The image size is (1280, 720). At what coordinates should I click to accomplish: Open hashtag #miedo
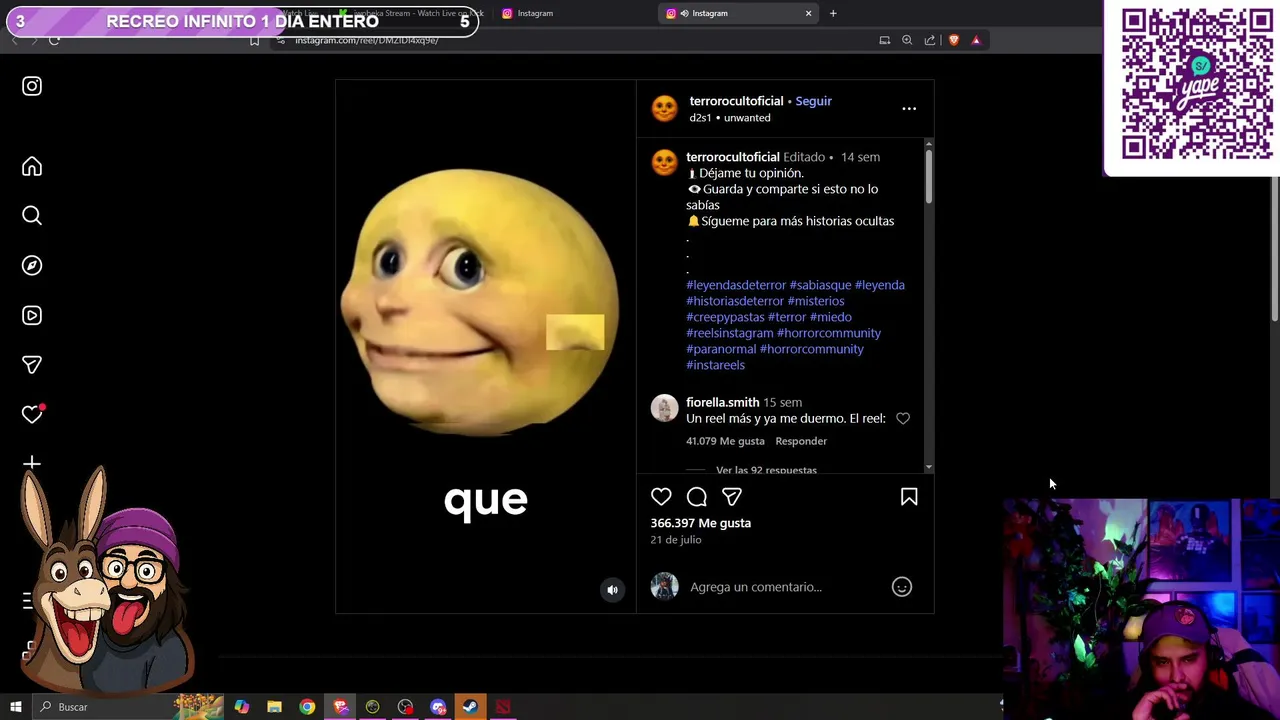click(x=831, y=317)
